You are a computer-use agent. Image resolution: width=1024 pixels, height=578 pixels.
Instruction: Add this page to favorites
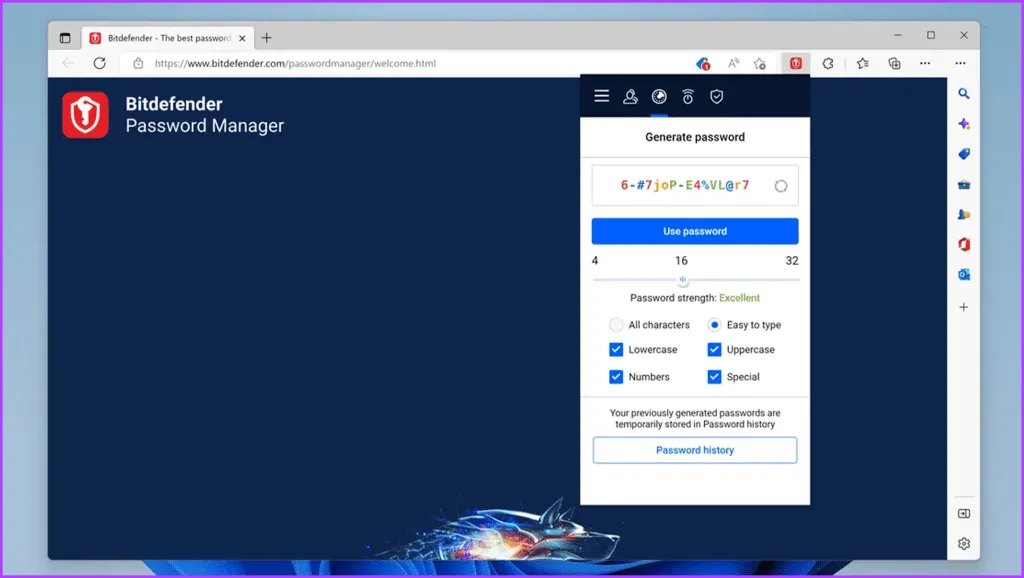760,63
